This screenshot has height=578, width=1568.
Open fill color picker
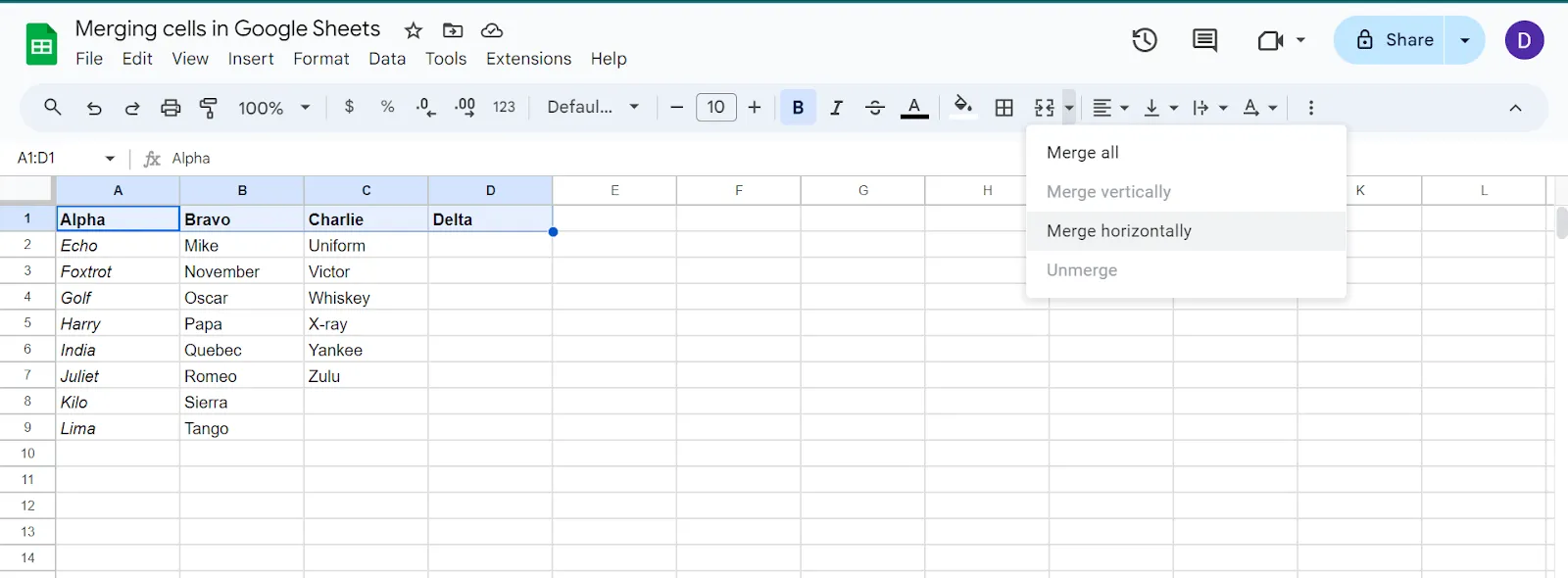[x=963, y=107]
